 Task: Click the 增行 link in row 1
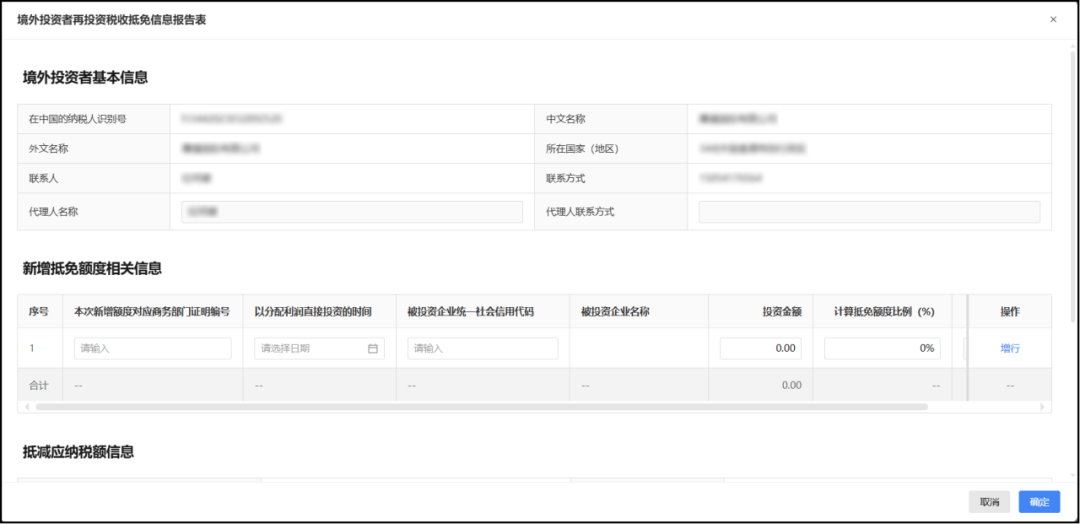coord(1010,348)
